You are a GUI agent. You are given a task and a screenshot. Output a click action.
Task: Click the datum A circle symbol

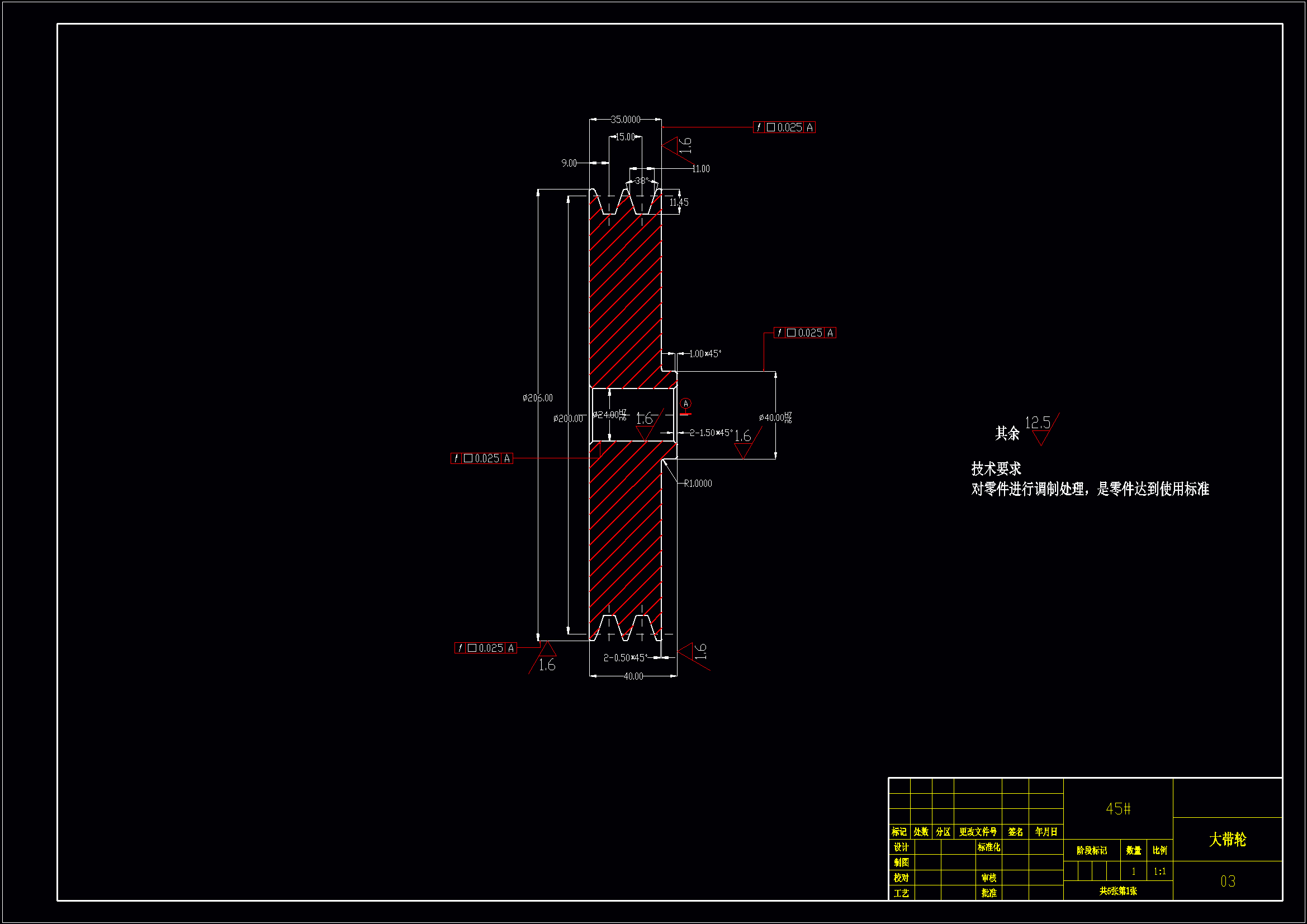click(x=685, y=404)
